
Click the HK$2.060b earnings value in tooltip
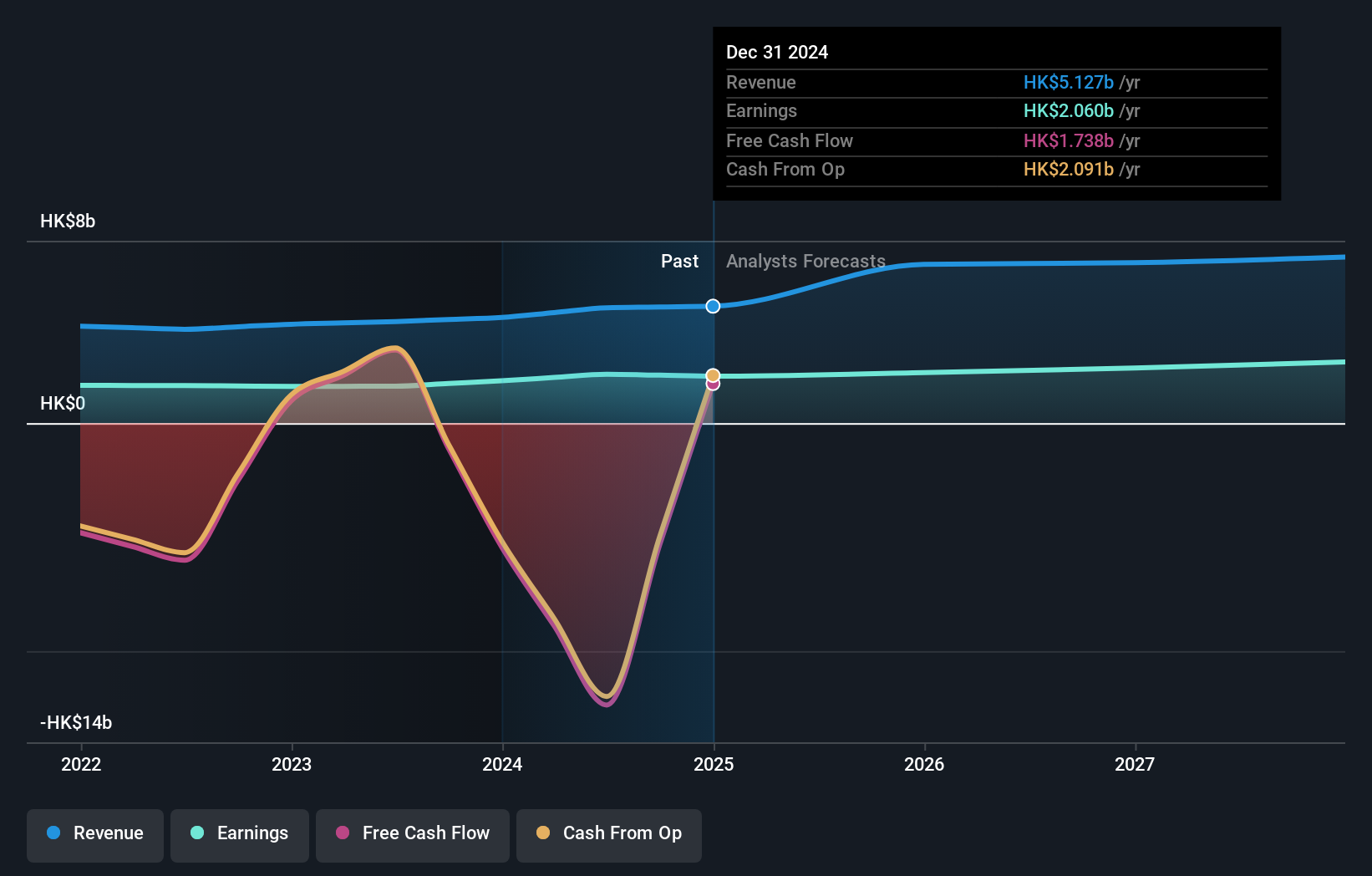coord(1069,110)
